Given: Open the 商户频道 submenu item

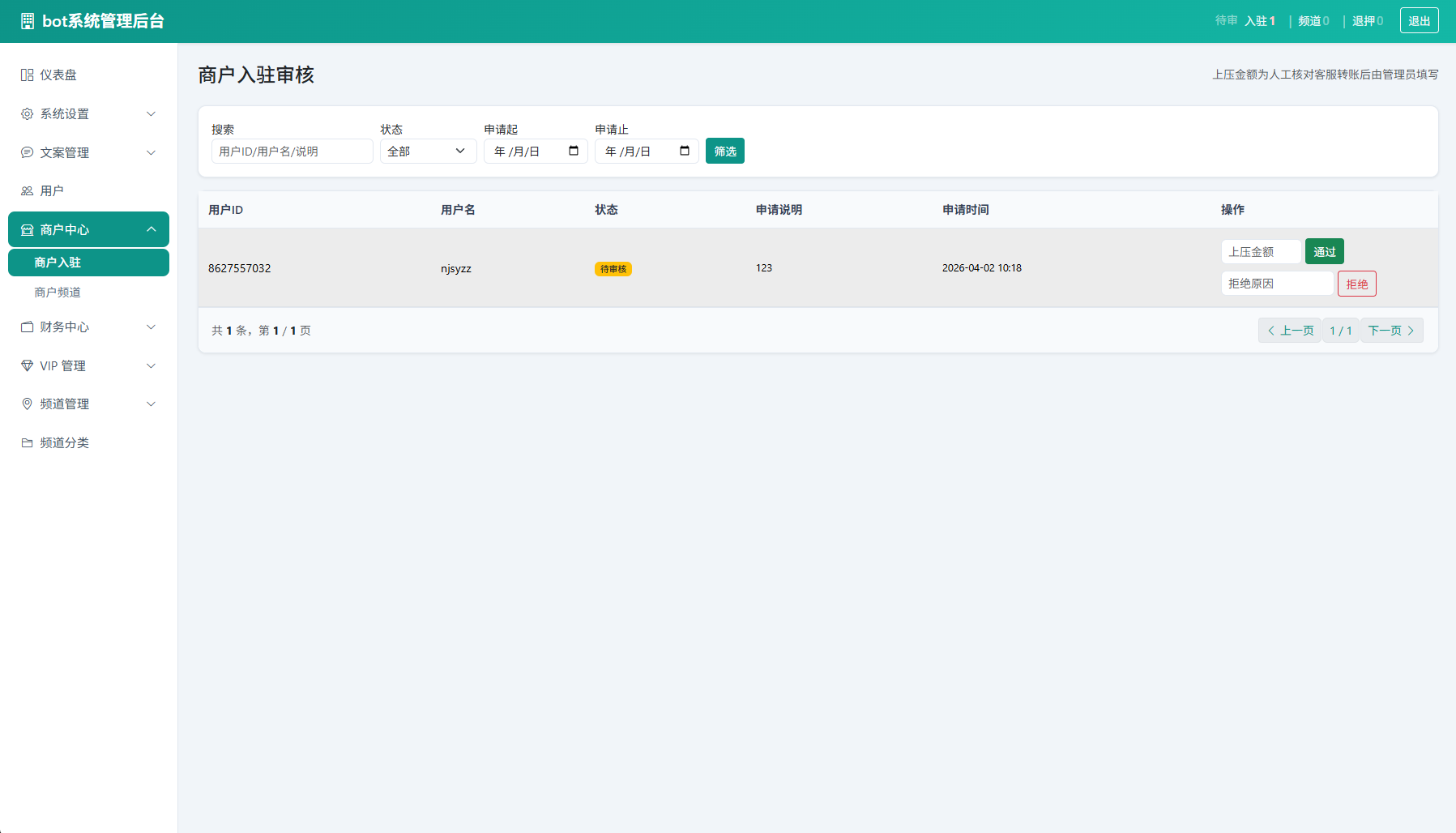Looking at the screenshot, I should tap(58, 292).
